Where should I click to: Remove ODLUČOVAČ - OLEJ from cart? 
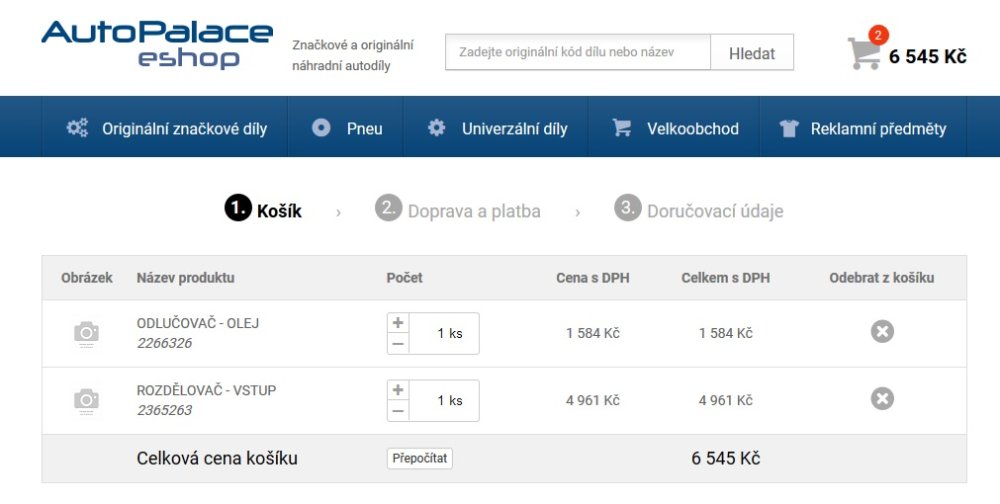click(882, 332)
